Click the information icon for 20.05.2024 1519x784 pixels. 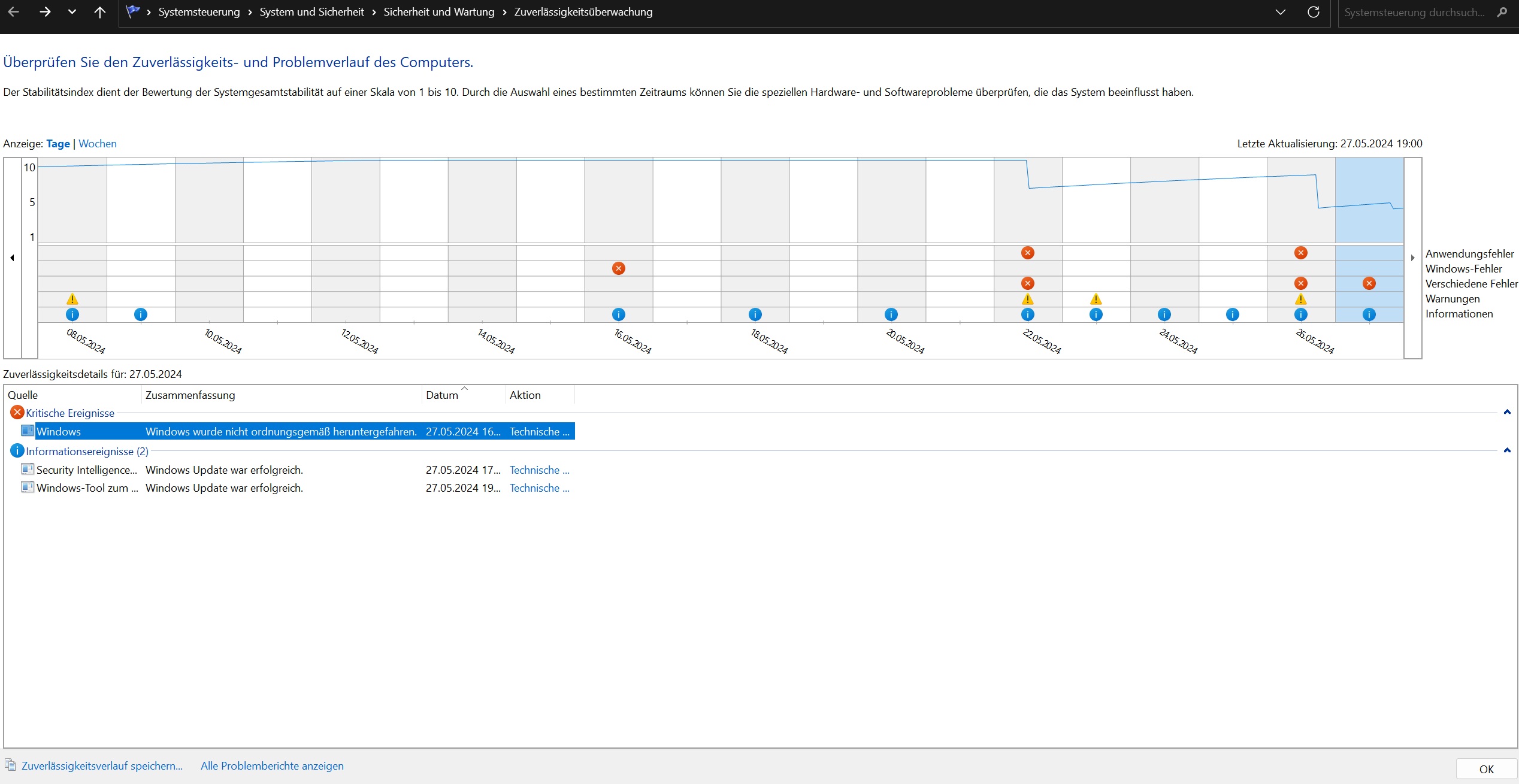(891, 314)
